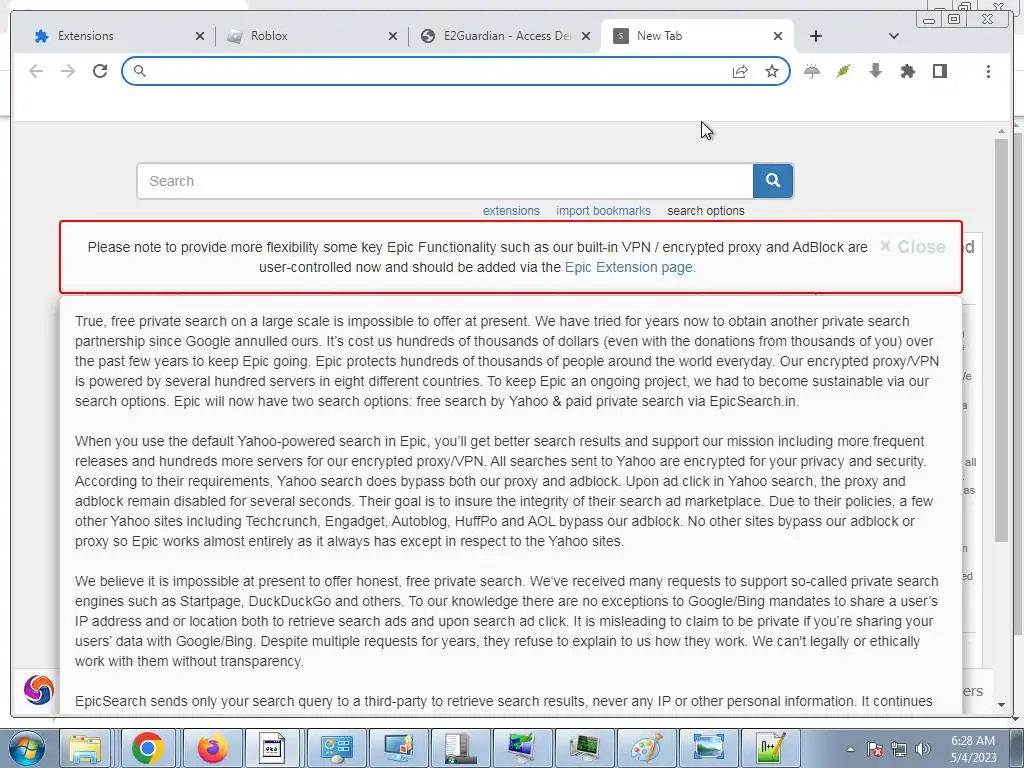Viewport: 1024px width, 768px height.
Task: Reload the current page
Action: [x=100, y=71]
